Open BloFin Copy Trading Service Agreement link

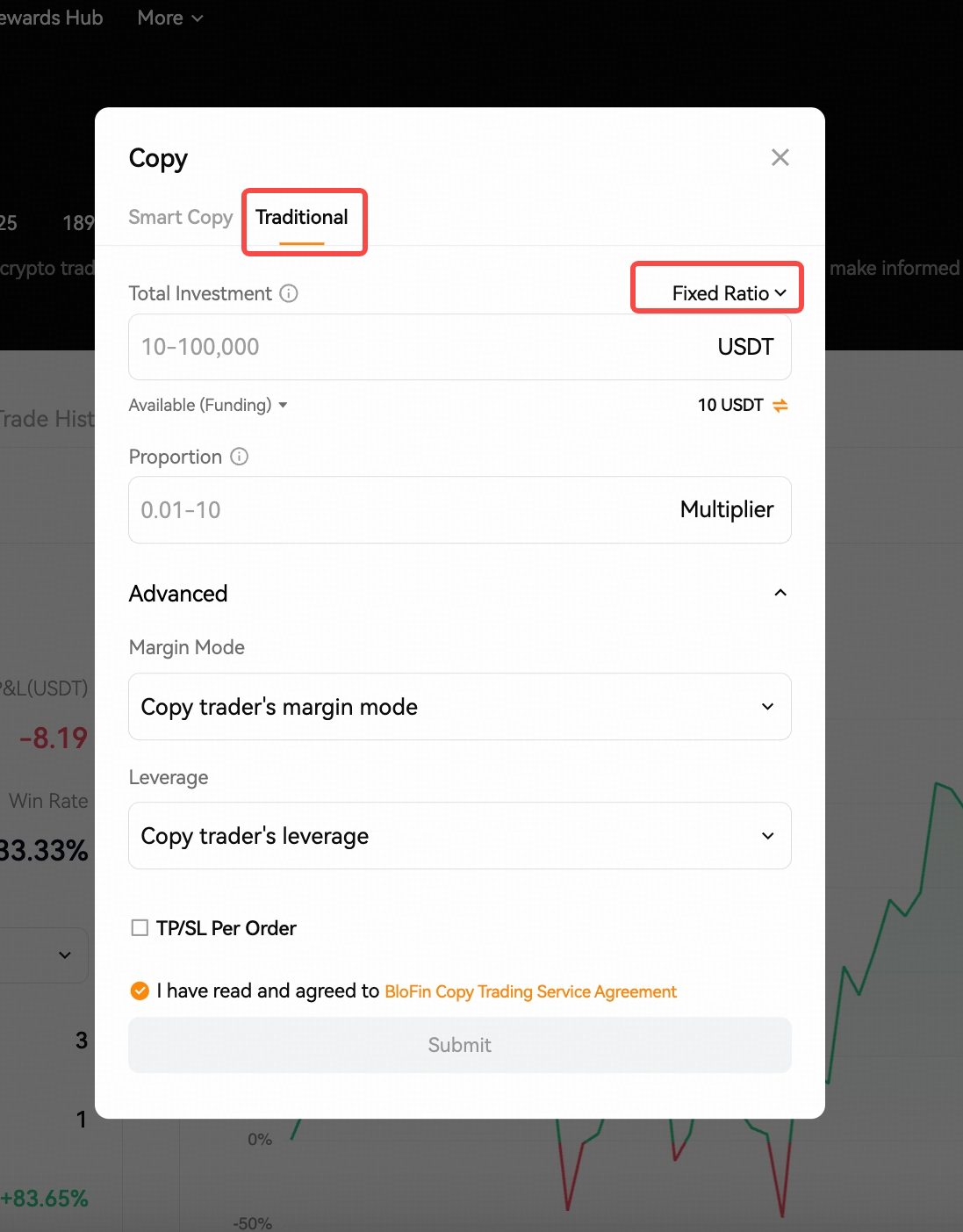(531, 991)
